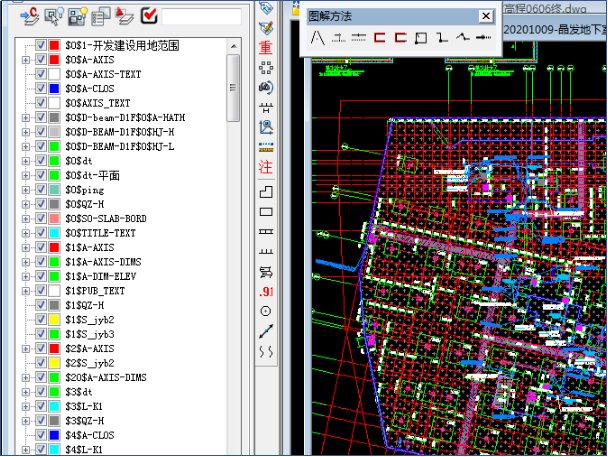608x457 pixels.
Task: Click the yellow color swatch of $1$S_jyb2
Action: tap(54, 319)
